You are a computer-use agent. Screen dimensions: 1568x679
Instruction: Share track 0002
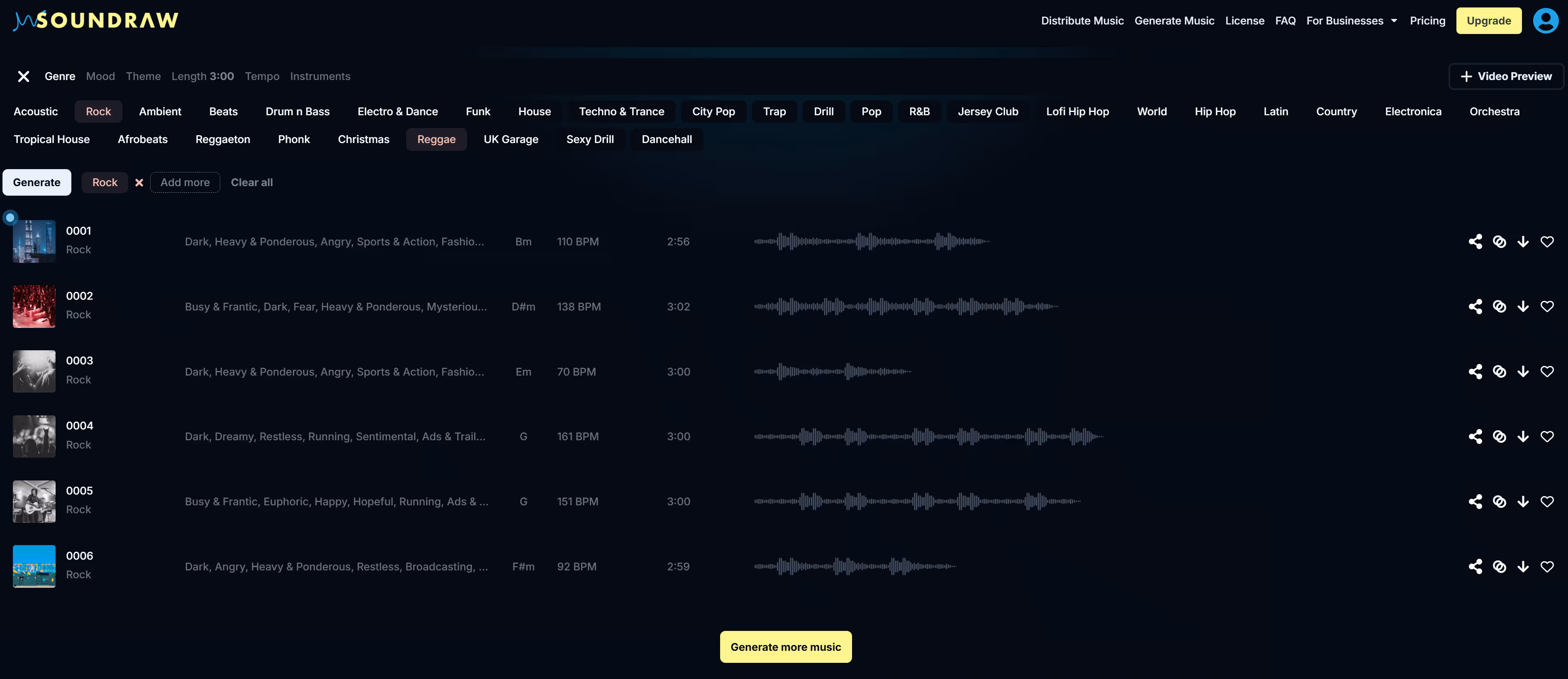pos(1475,307)
